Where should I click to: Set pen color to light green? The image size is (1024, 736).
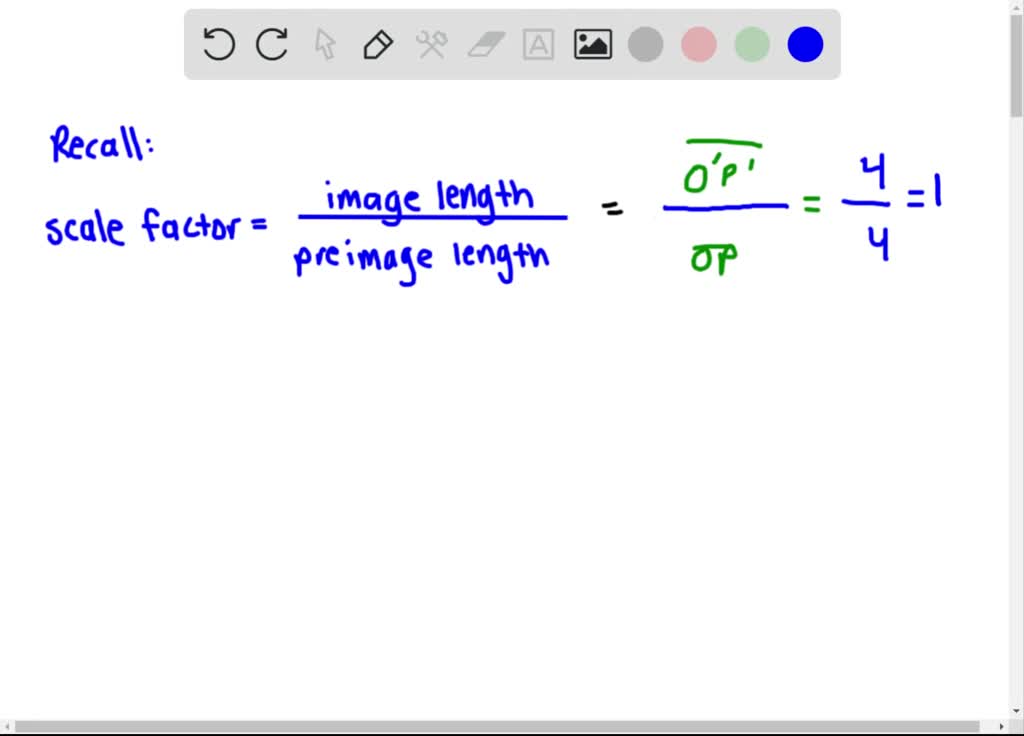[752, 44]
